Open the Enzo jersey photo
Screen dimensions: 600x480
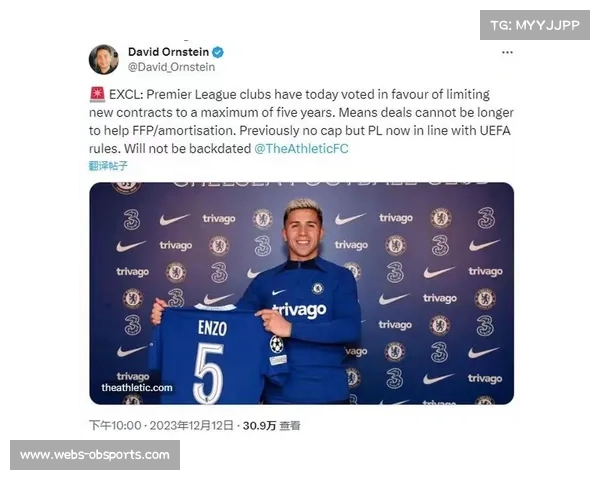[x=301, y=293]
